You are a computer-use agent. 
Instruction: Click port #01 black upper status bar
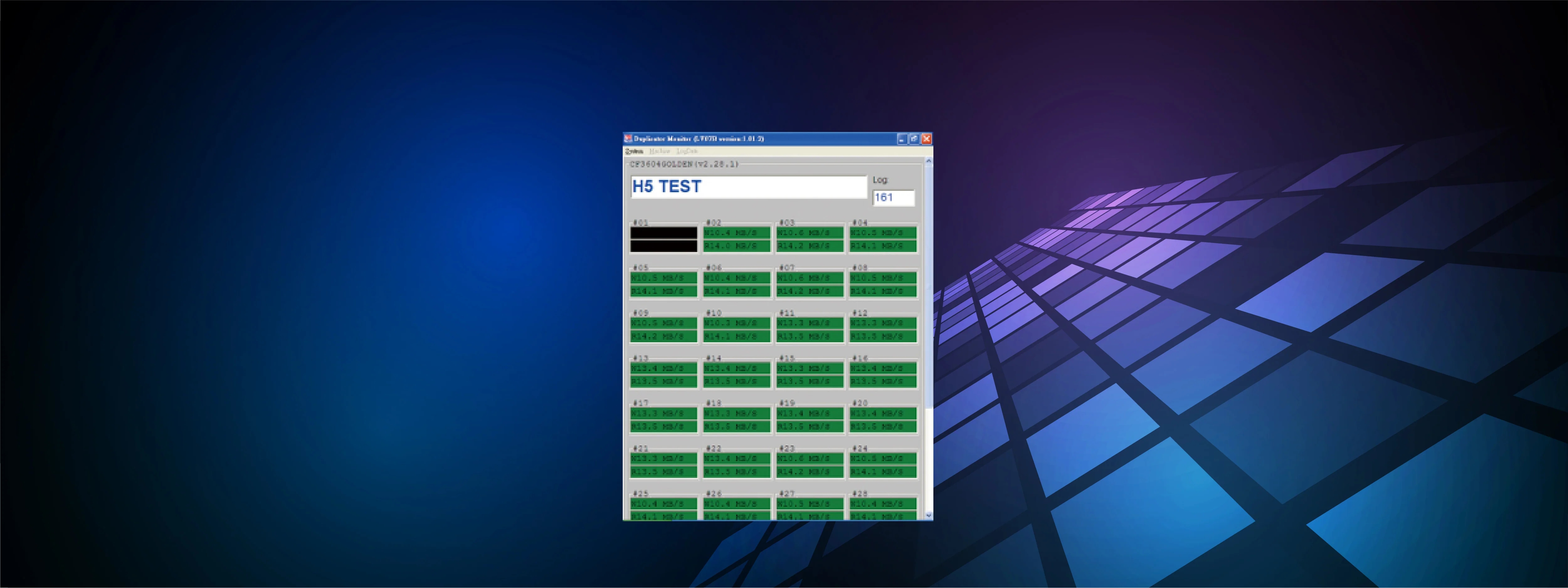click(663, 233)
